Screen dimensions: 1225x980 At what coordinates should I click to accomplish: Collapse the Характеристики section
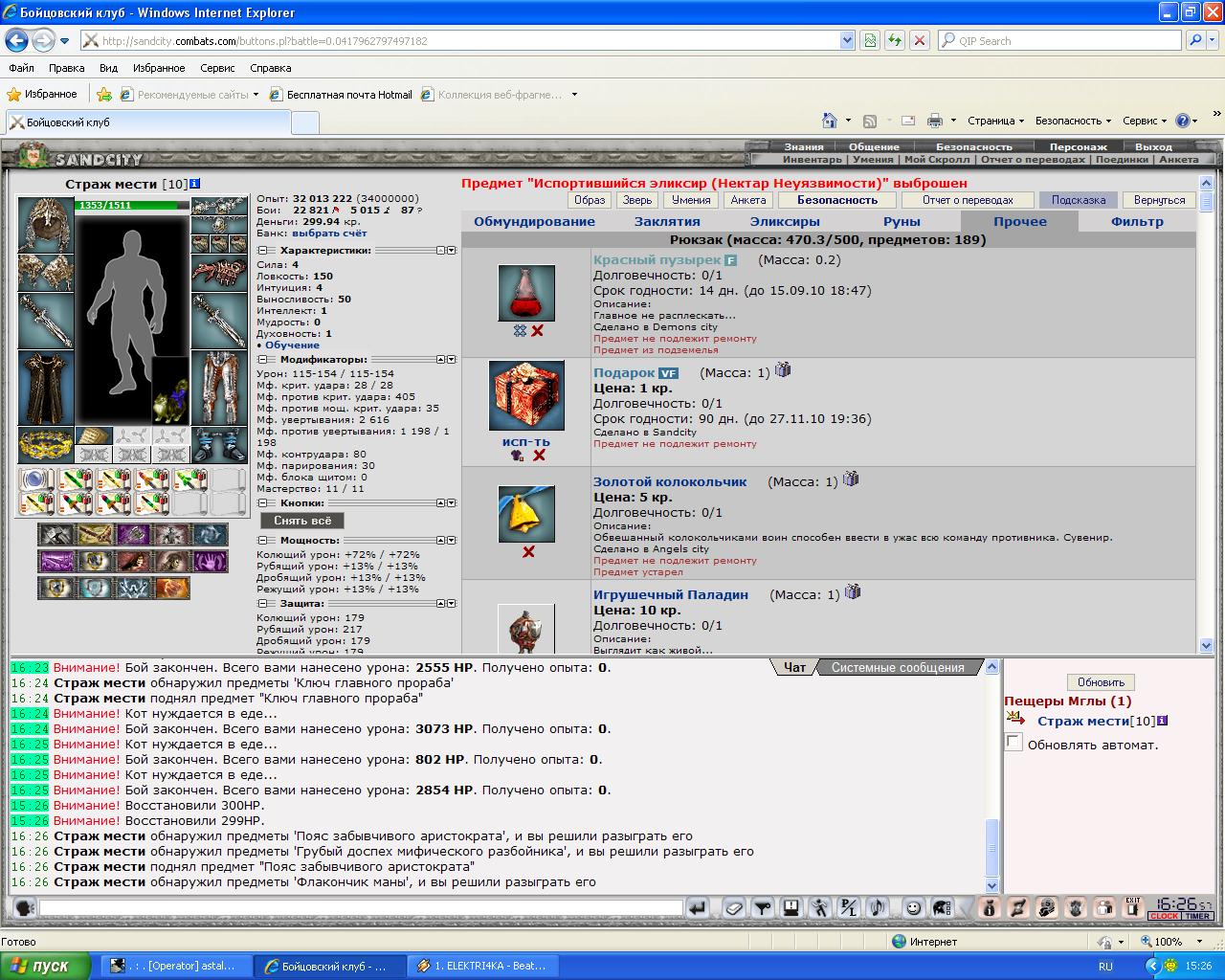tap(262, 251)
